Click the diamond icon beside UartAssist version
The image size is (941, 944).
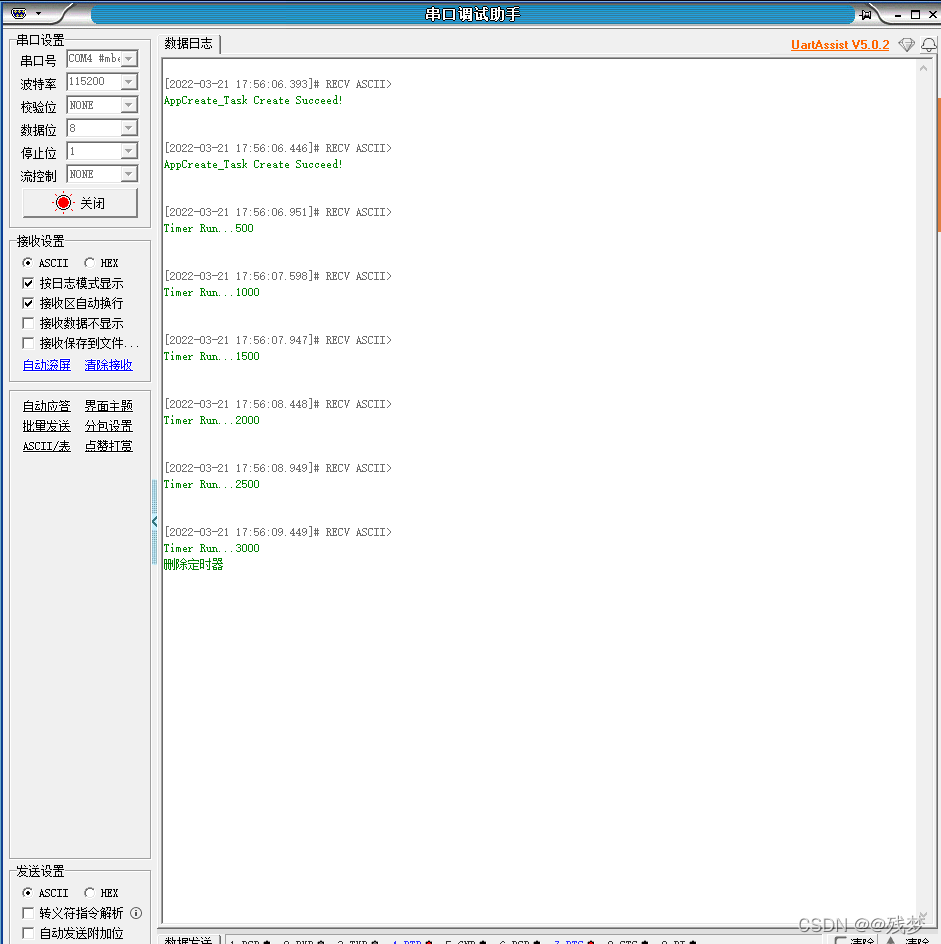tap(906, 45)
